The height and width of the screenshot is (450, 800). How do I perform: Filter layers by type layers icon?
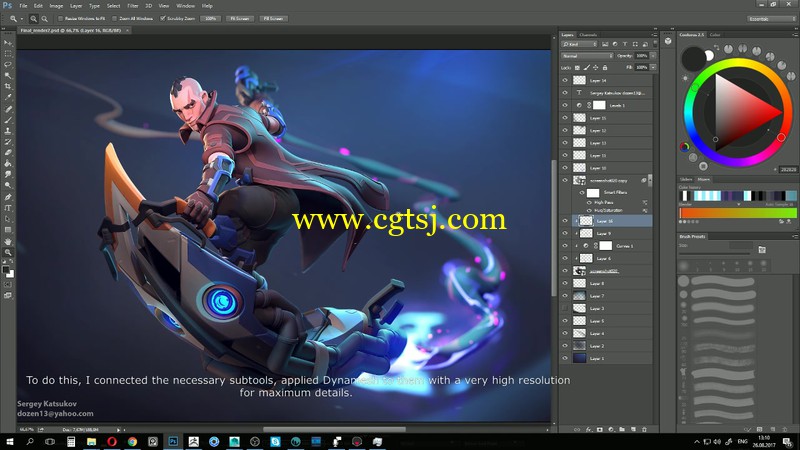click(x=625, y=44)
